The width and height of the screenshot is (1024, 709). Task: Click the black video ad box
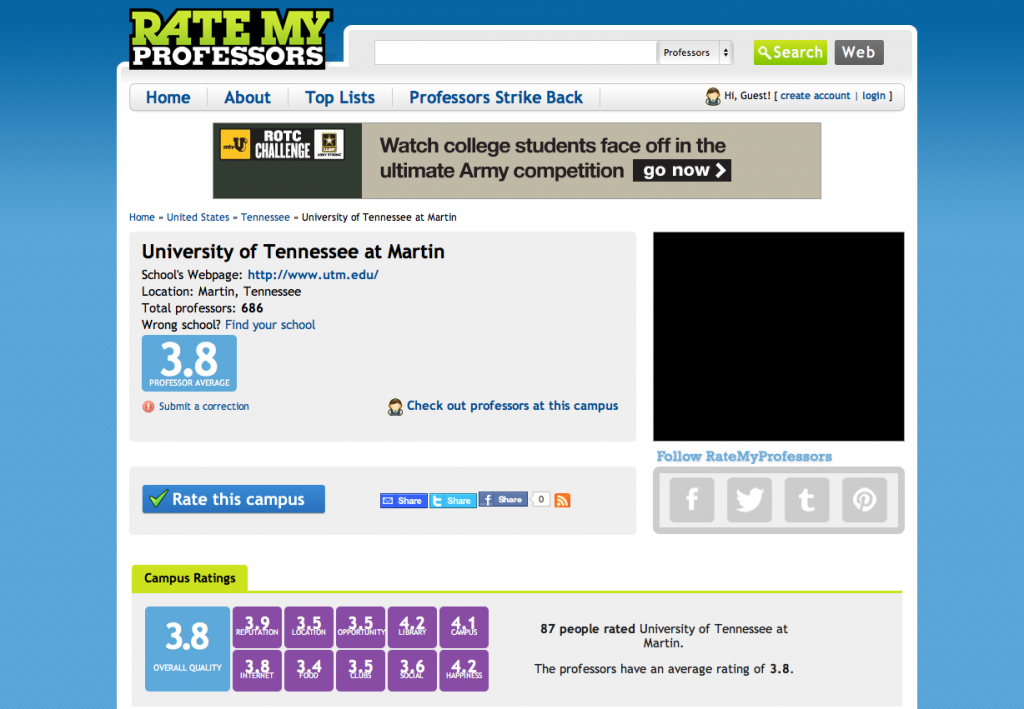[778, 336]
